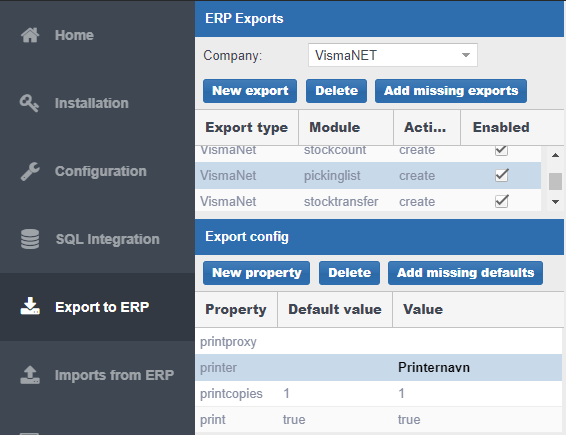Click Add missing exports button
Image resolution: width=566 pixels, height=435 pixels.
pyautogui.click(x=451, y=91)
